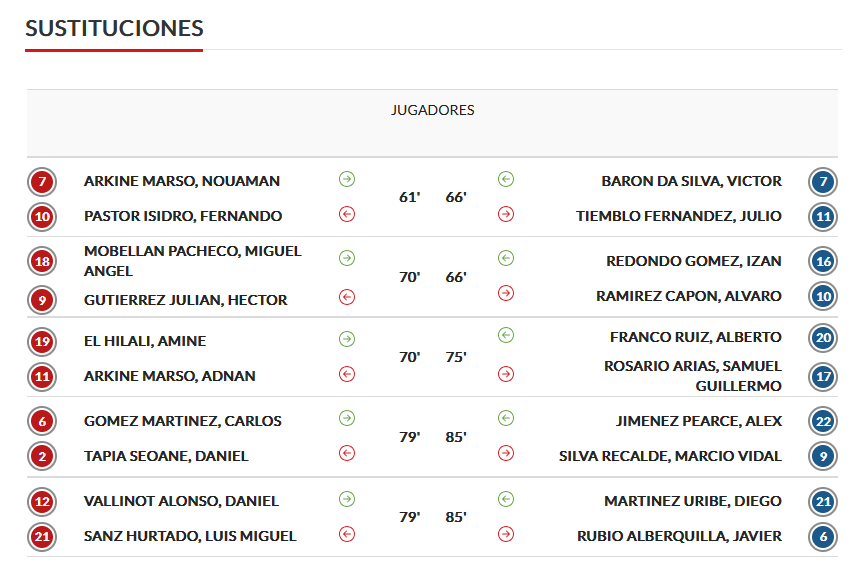Click the red arrow beside Silva Recalde, Marcio Vidal

[x=506, y=453]
